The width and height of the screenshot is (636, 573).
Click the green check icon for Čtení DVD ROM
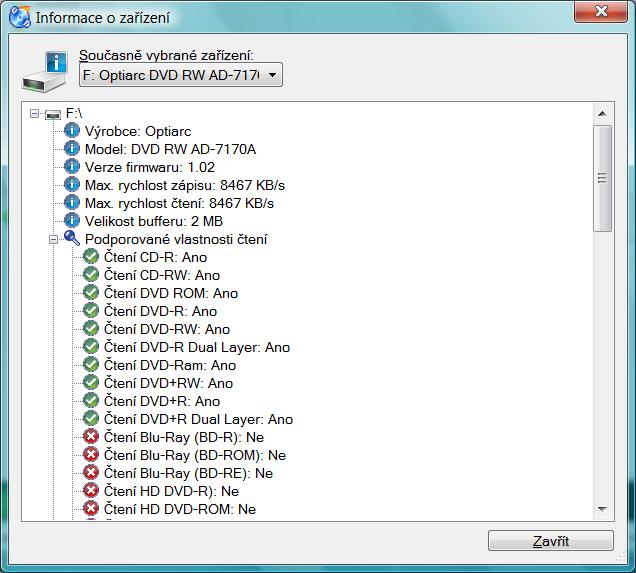click(91, 292)
